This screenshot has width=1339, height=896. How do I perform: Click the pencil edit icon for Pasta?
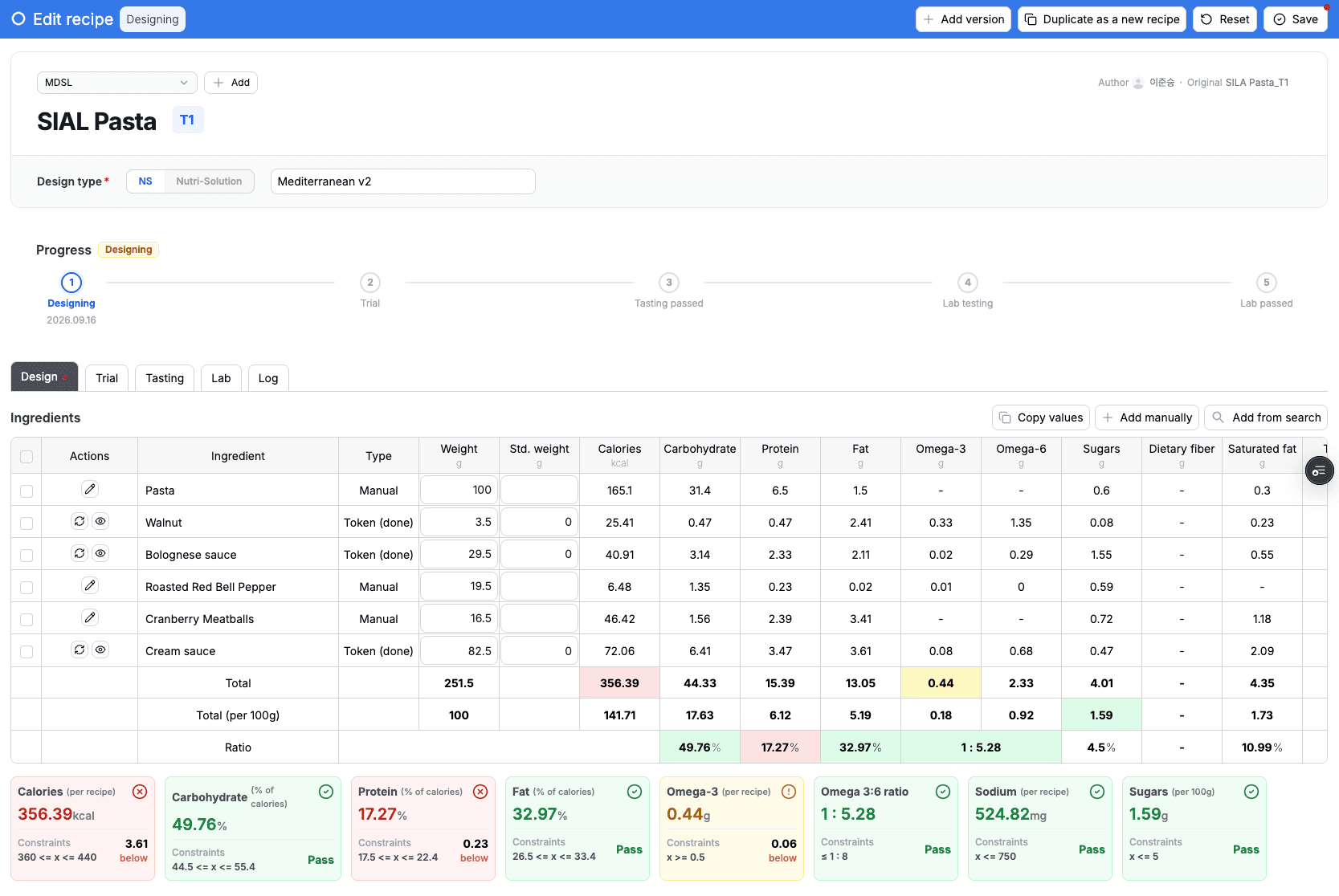[90, 489]
